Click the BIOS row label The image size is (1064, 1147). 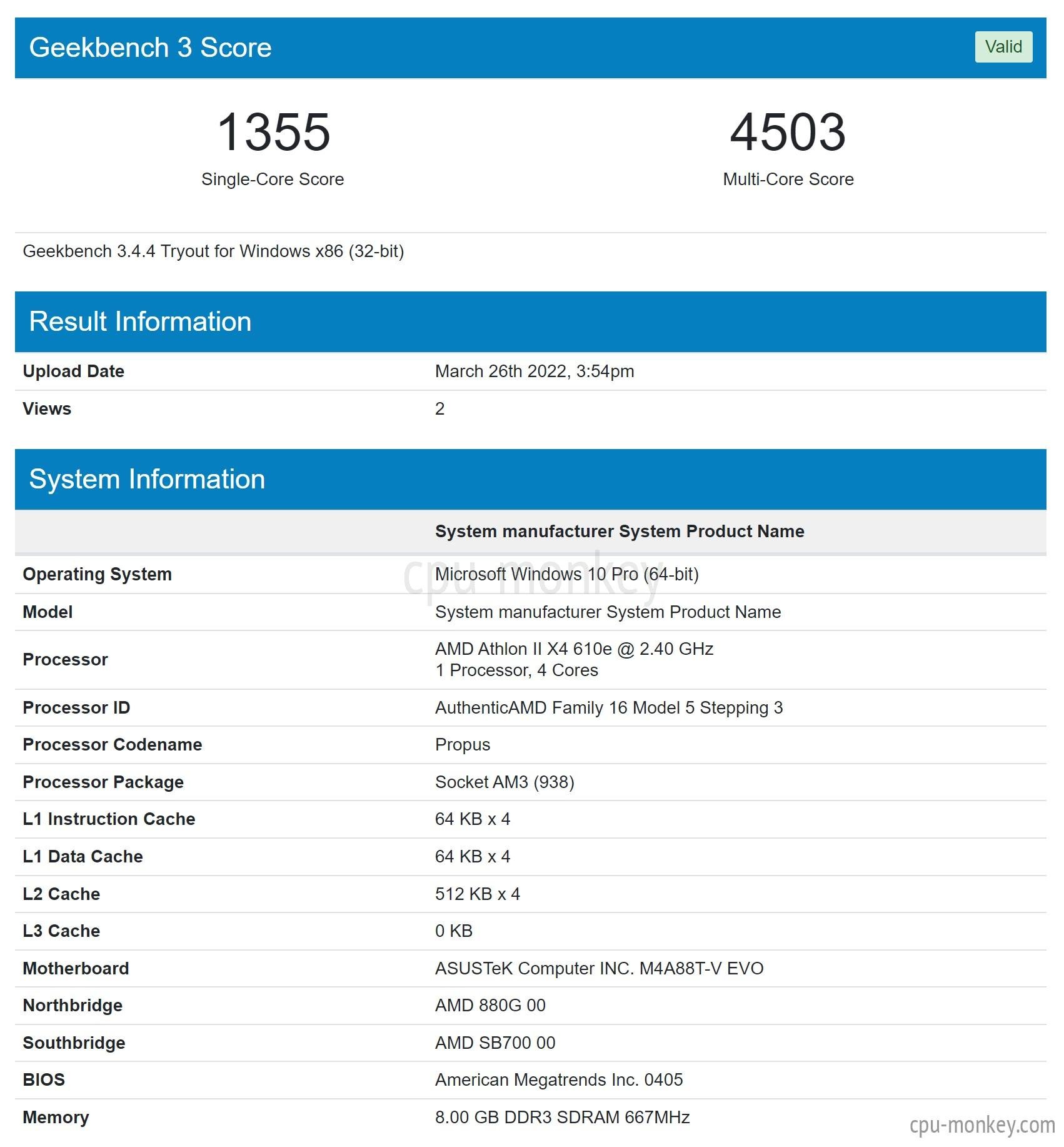(44, 1080)
